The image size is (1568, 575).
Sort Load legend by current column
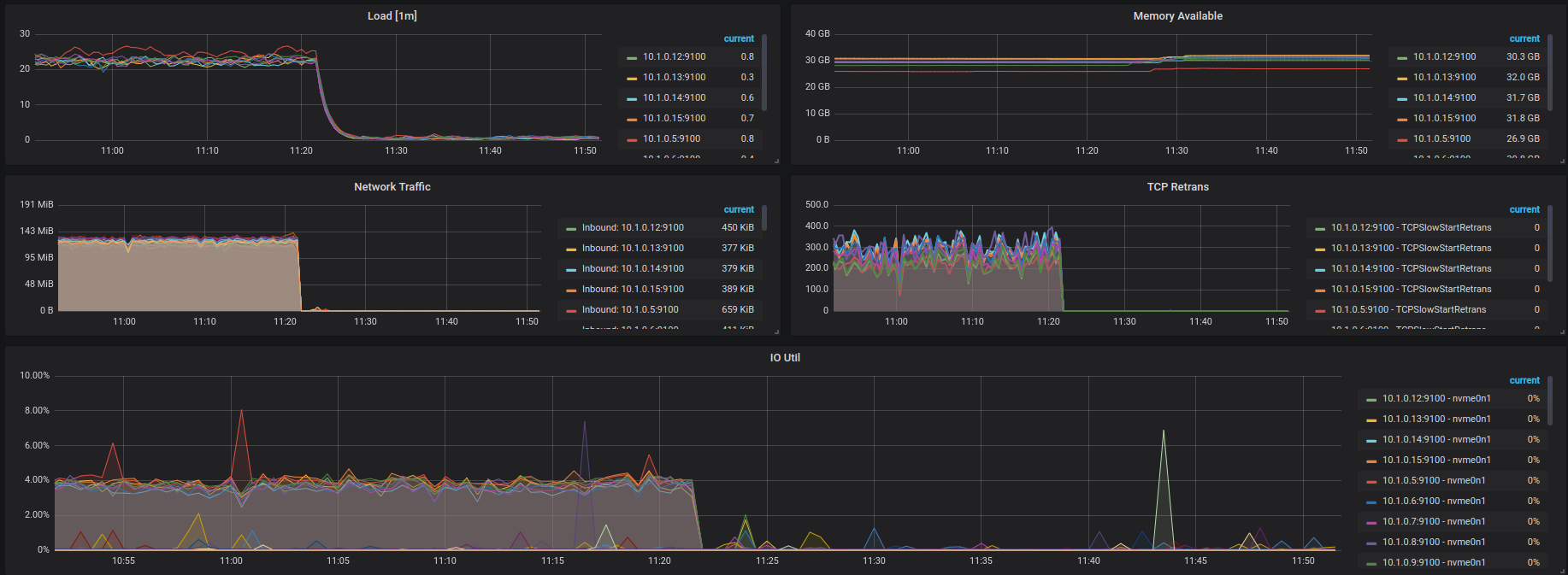tap(739, 38)
